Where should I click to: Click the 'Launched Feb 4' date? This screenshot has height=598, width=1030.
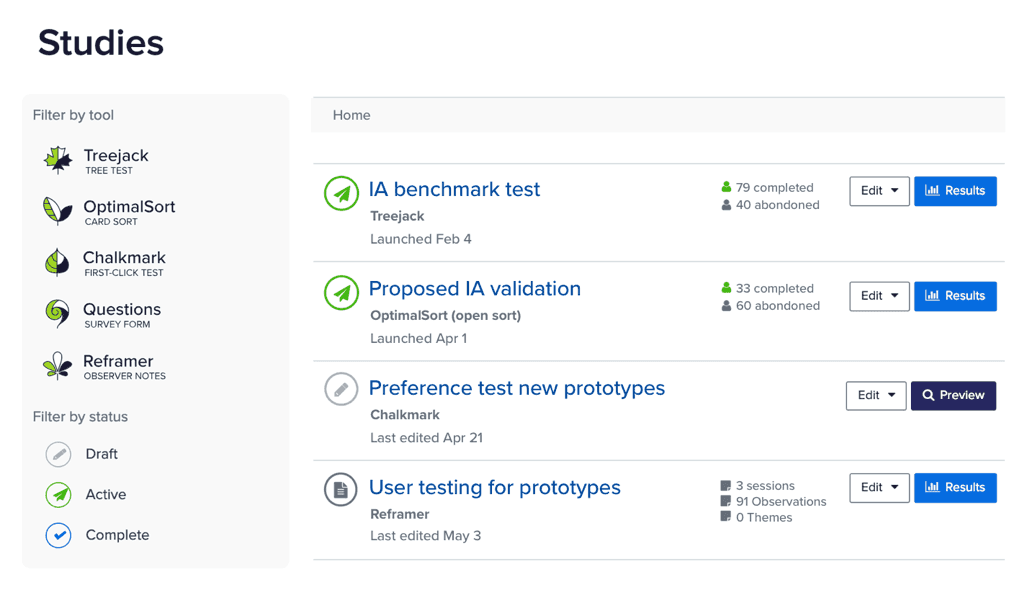coord(420,239)
